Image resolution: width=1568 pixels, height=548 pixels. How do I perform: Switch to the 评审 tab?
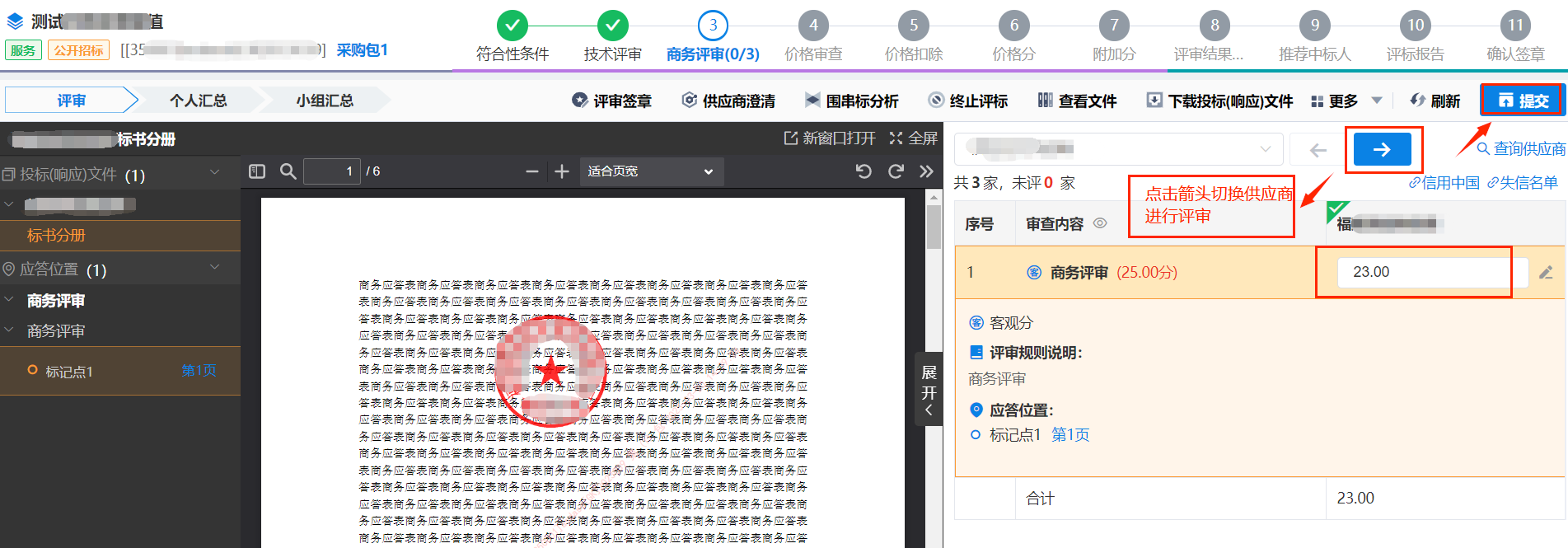click(71, 101)
